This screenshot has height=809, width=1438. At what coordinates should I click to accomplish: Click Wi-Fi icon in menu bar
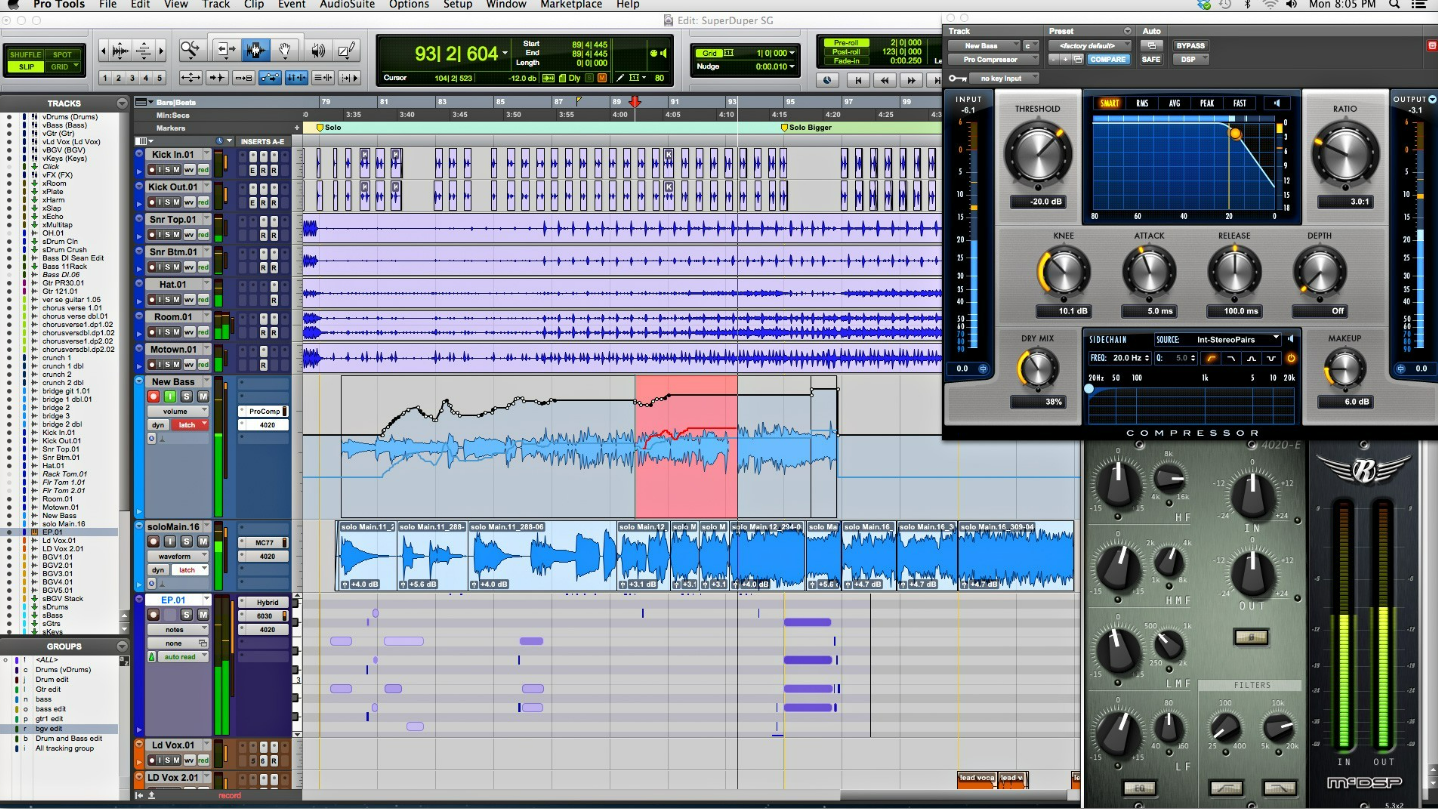pos(1269,5)
